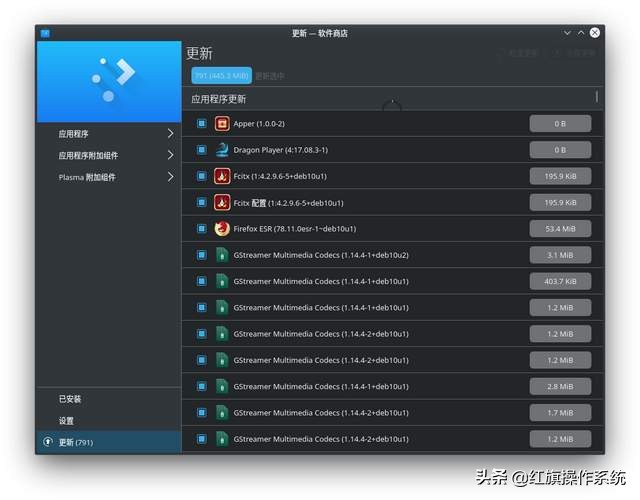Click the 195.9 KiB button on the Fcitx 配置 row

point(560,202)
